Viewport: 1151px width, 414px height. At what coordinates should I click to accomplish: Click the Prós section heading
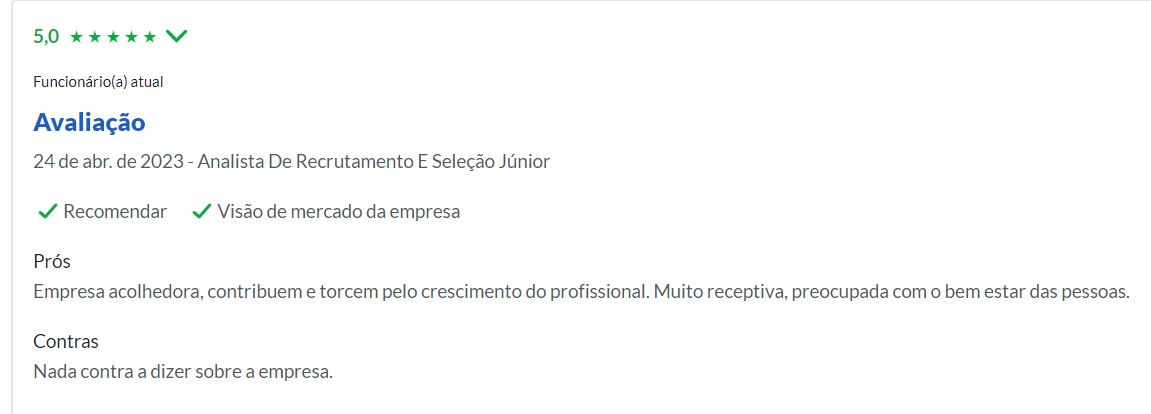(x=52, y=261)
